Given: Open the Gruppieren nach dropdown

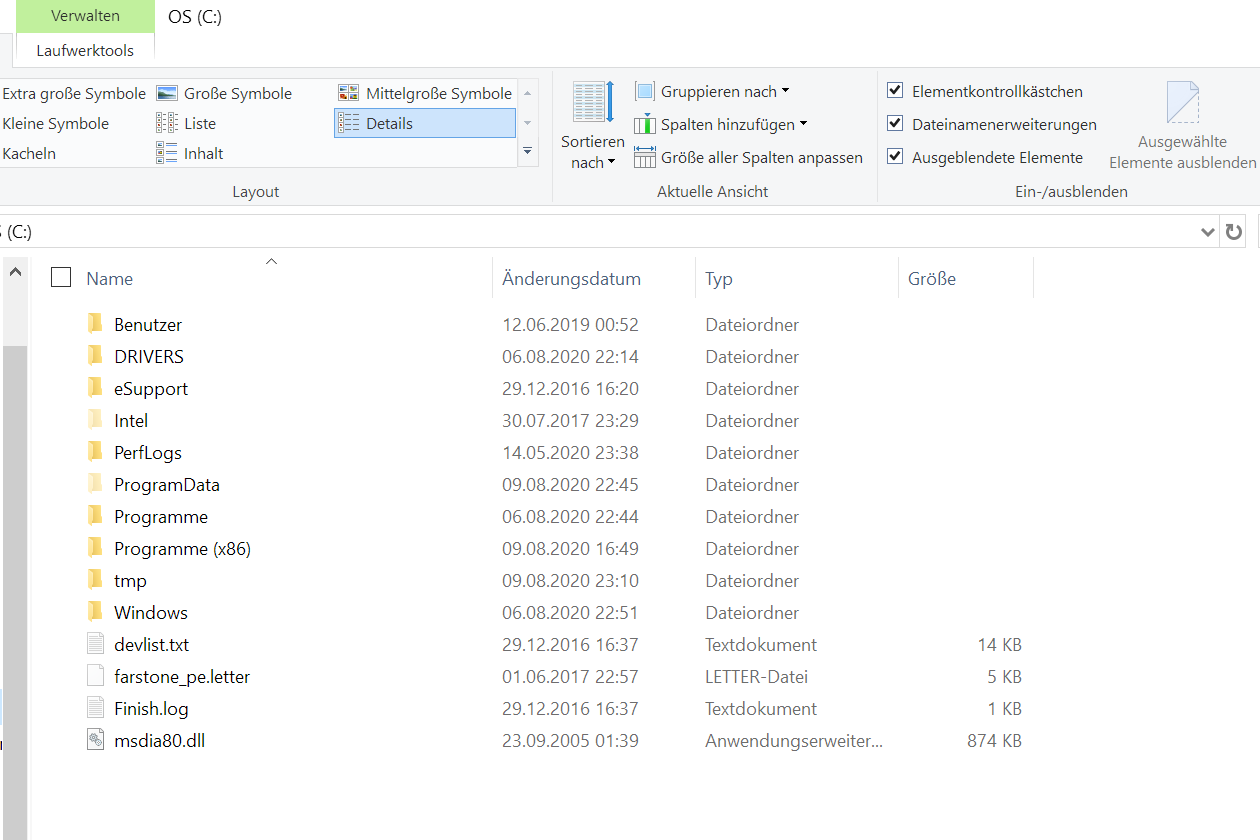Looking at the screenshot, I should tap(712, 91).
